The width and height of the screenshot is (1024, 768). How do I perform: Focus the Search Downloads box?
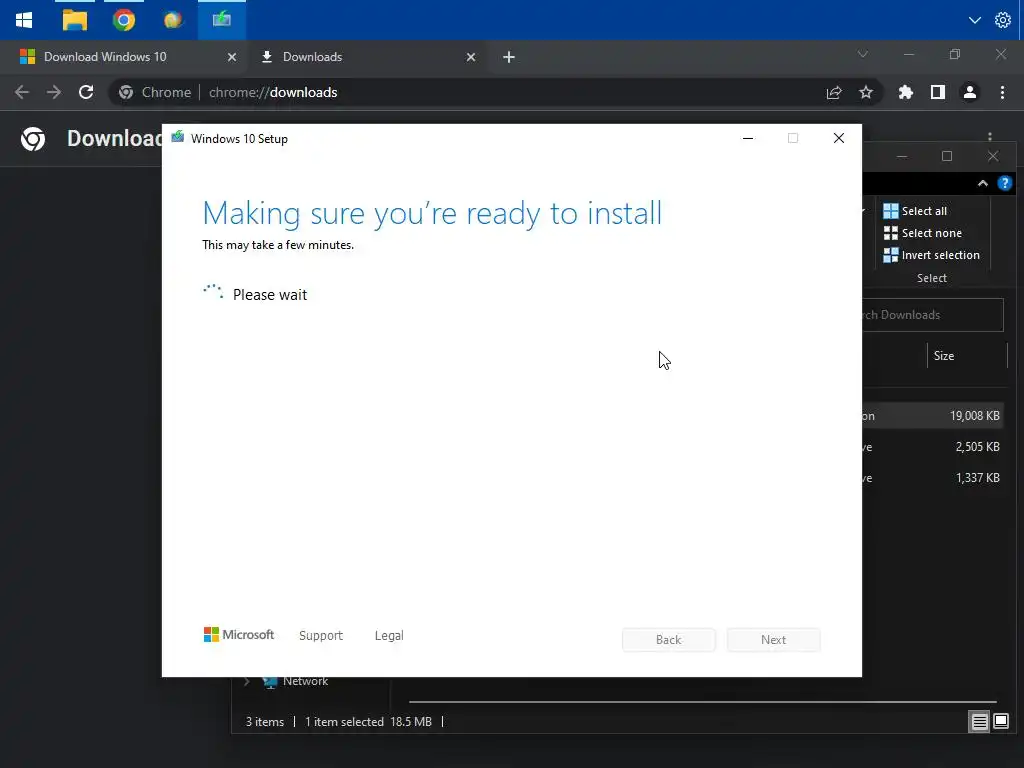[933, 315]
